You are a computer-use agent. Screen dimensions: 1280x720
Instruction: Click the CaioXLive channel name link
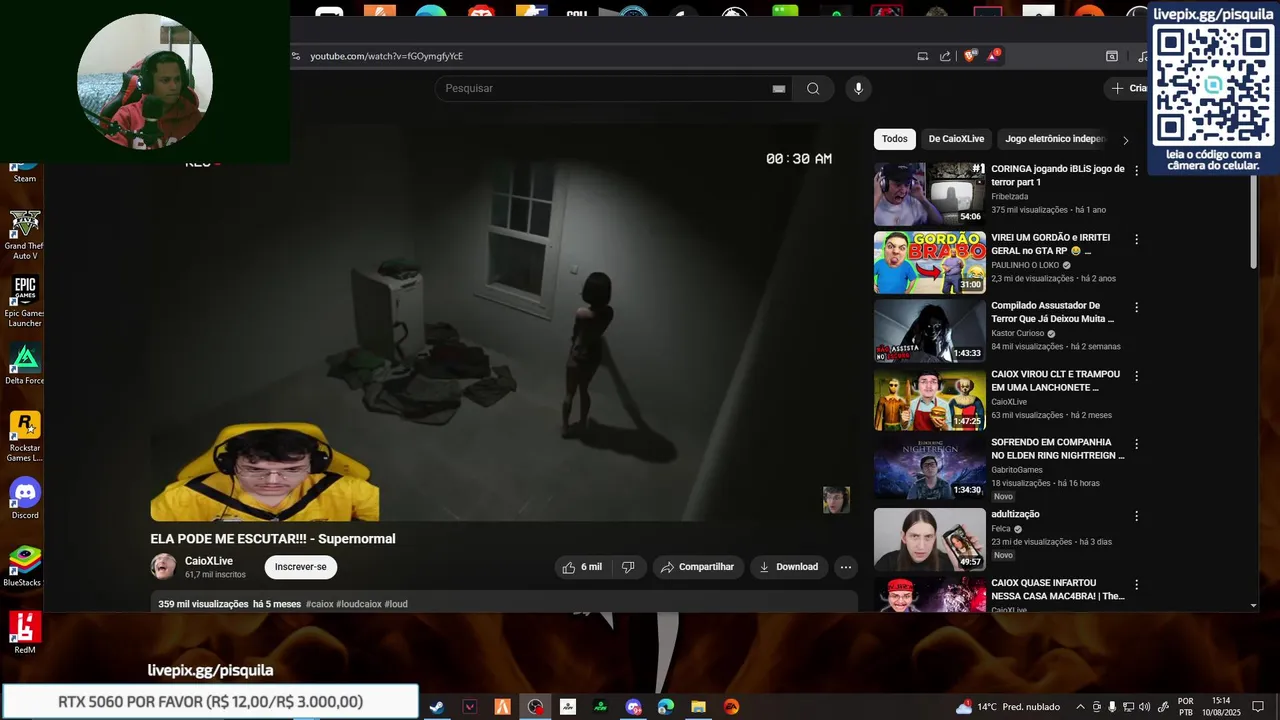[209, 561]
